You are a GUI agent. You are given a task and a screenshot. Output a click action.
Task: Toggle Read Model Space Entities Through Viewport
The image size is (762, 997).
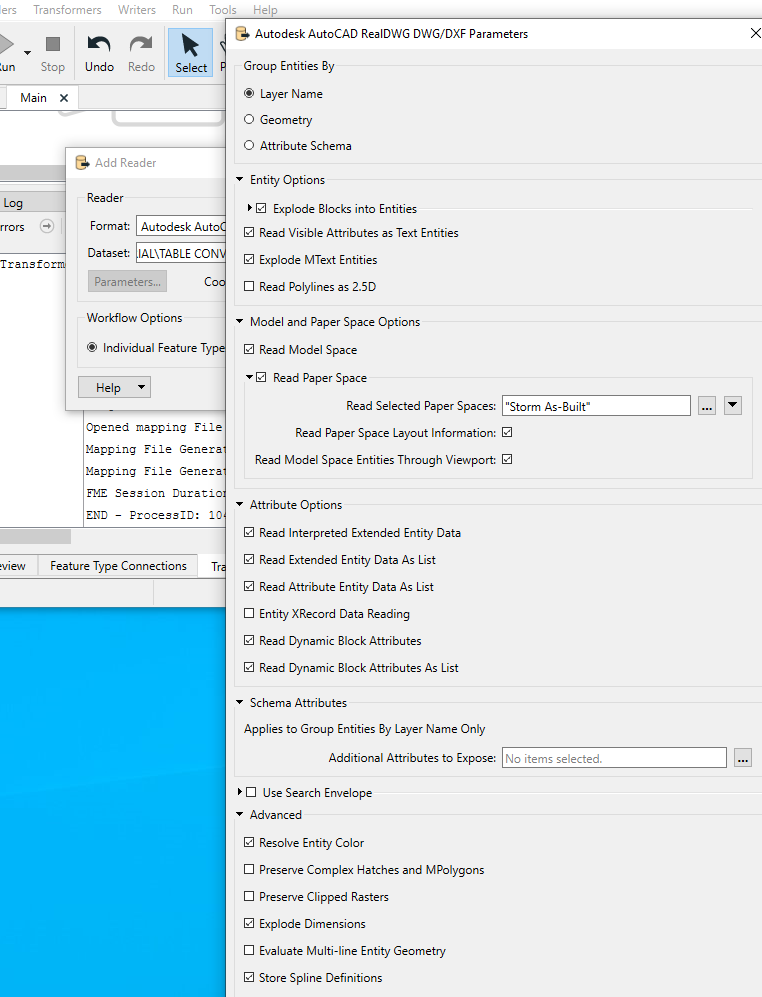tap(507, 459)
